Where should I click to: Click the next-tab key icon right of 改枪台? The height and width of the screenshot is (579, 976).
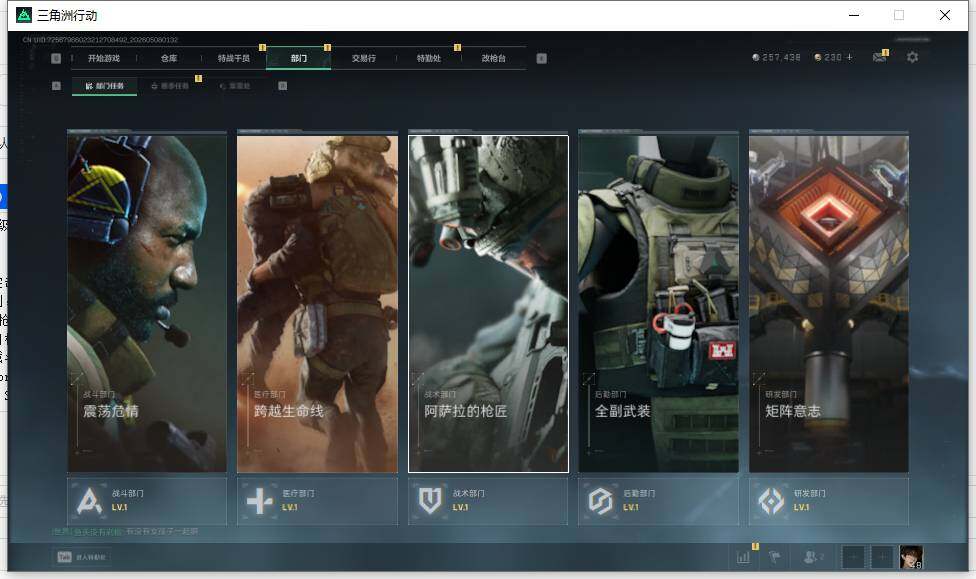542,58
